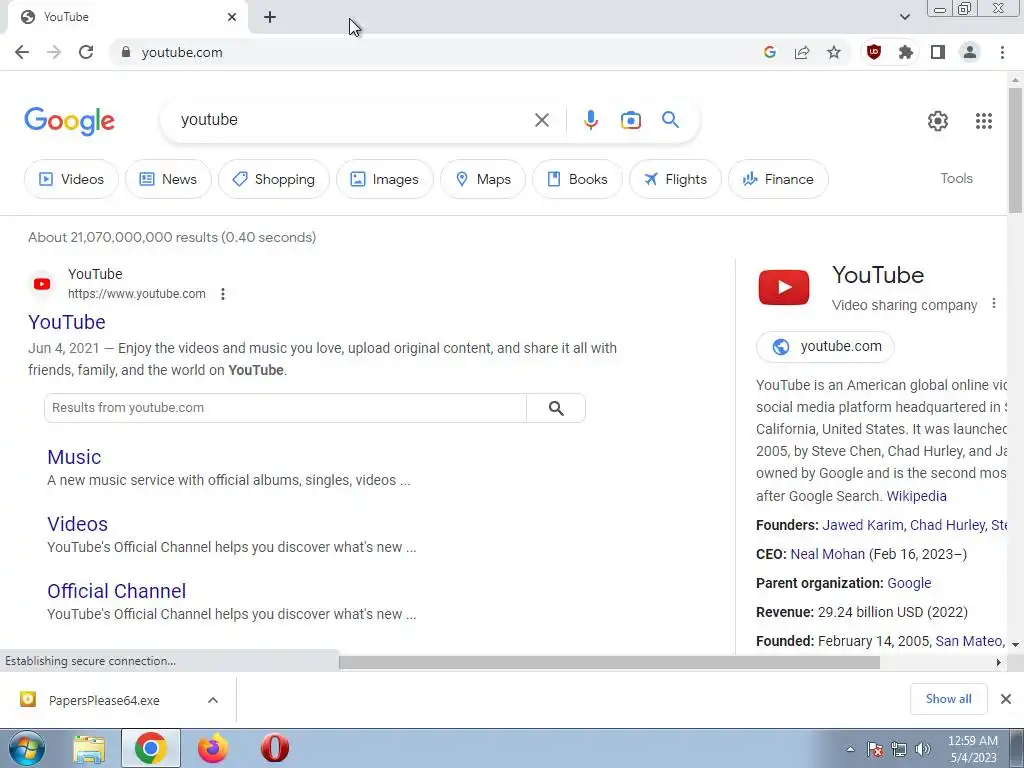This screenshot has height=768, width=1024.
Task: Search within youtube.com results button
Action: [556, 408]
